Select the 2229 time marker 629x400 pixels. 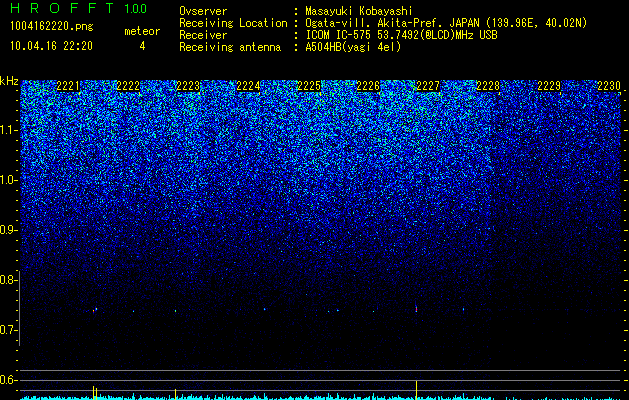tap(549, 86)
